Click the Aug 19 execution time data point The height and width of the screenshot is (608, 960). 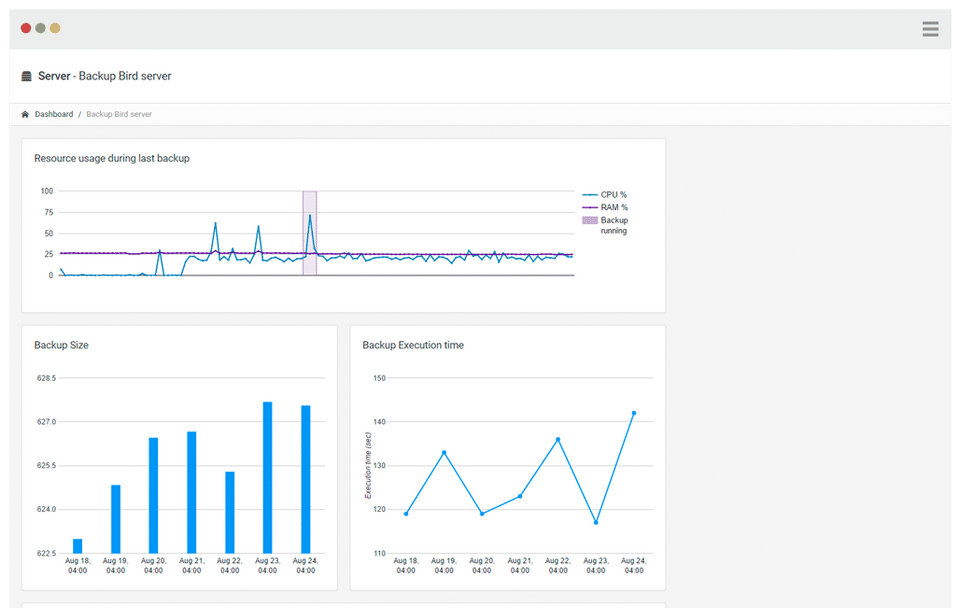[444, 452]
